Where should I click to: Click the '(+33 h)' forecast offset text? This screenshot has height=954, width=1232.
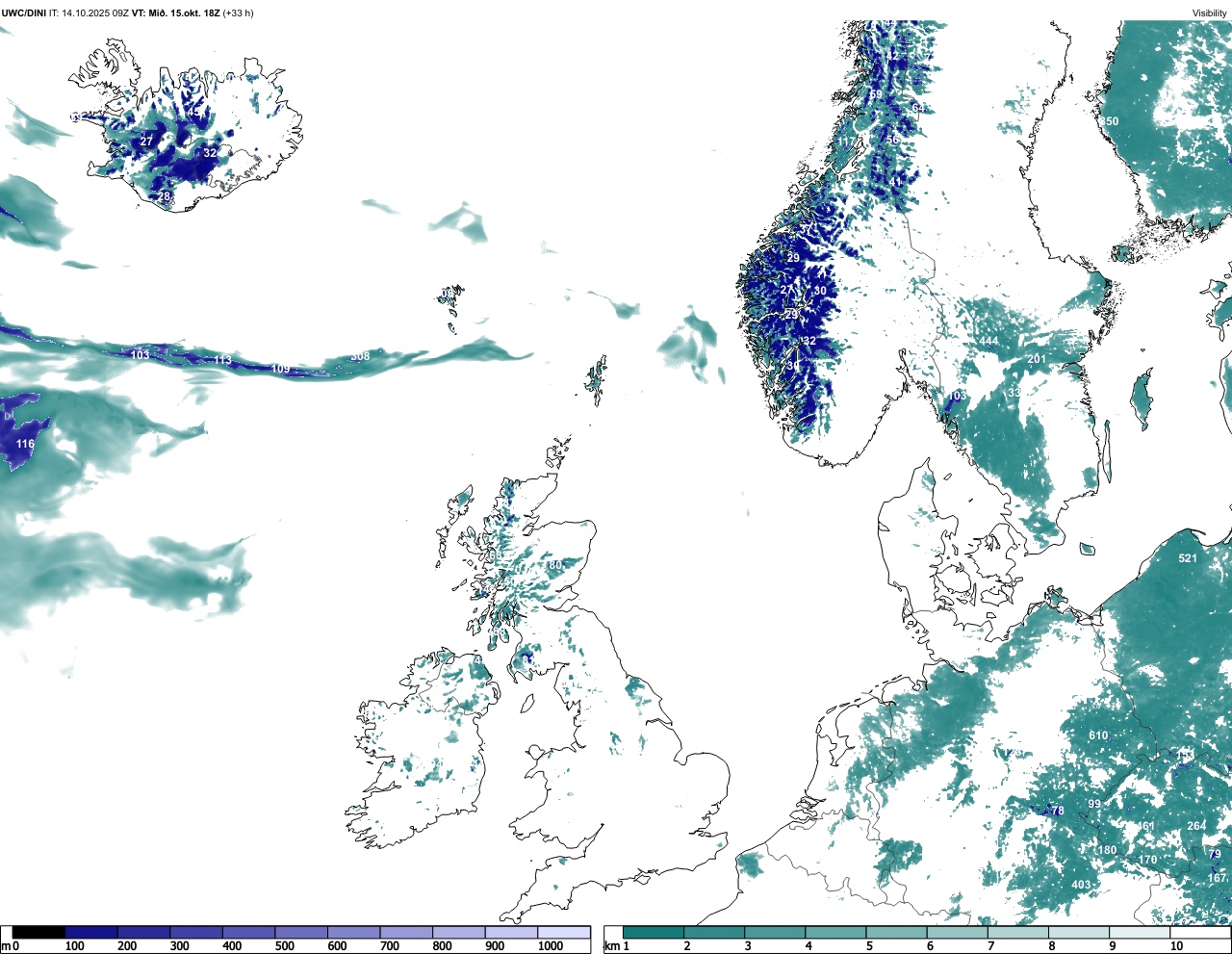tap(237, 13)
